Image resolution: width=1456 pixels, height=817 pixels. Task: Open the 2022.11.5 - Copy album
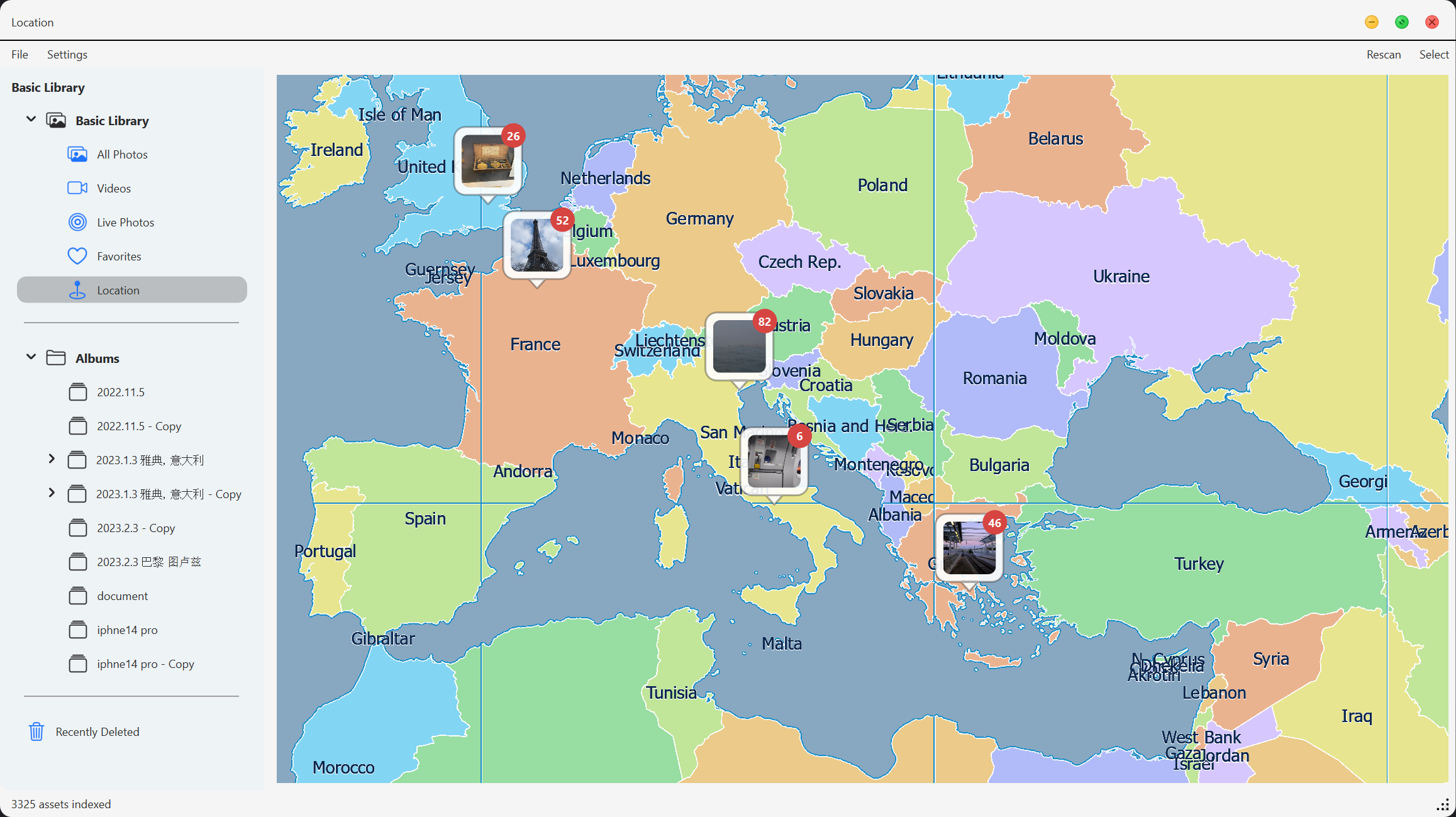[x=138, y=426]
